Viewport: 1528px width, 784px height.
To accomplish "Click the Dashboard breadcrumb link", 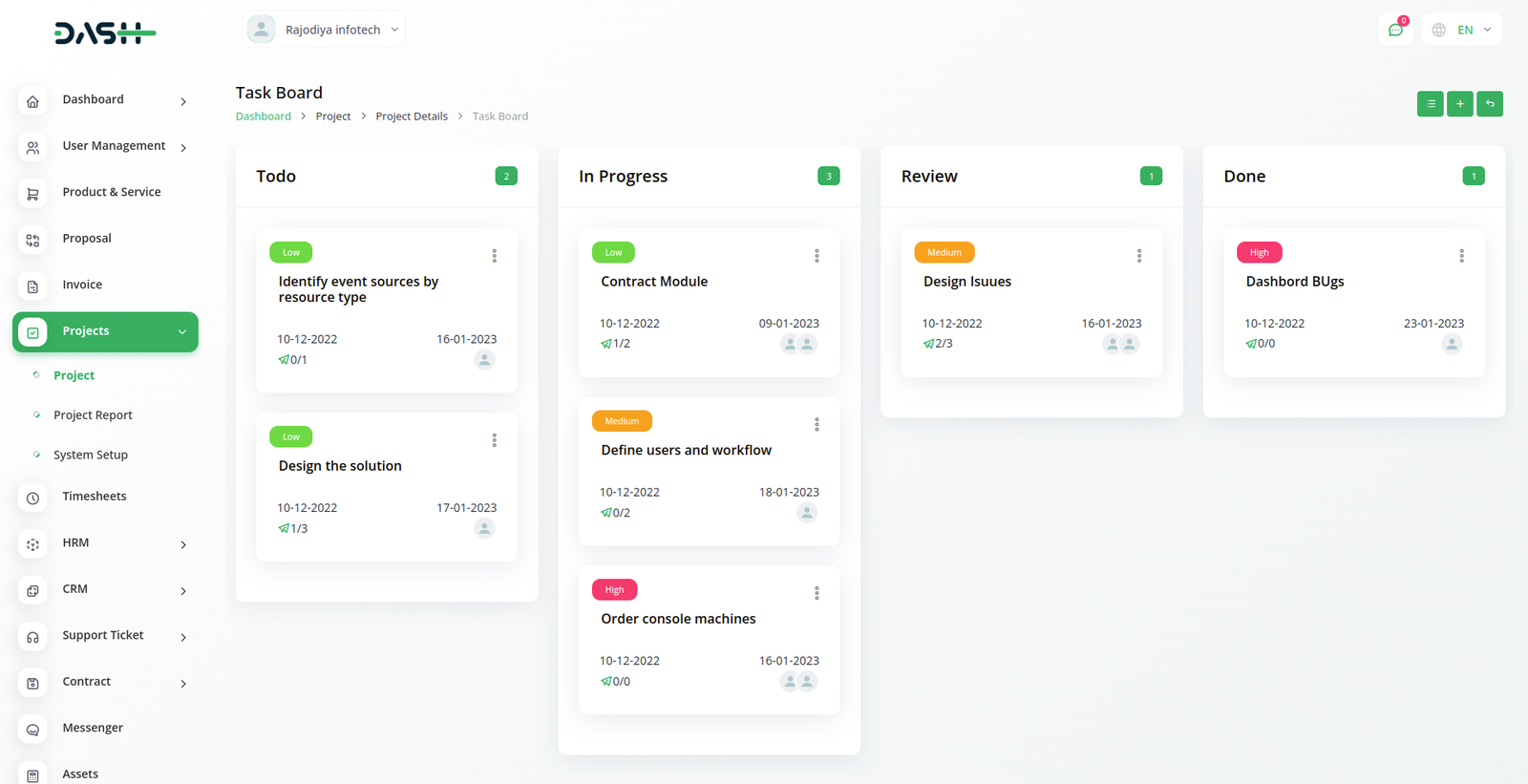I will (264, 117).
